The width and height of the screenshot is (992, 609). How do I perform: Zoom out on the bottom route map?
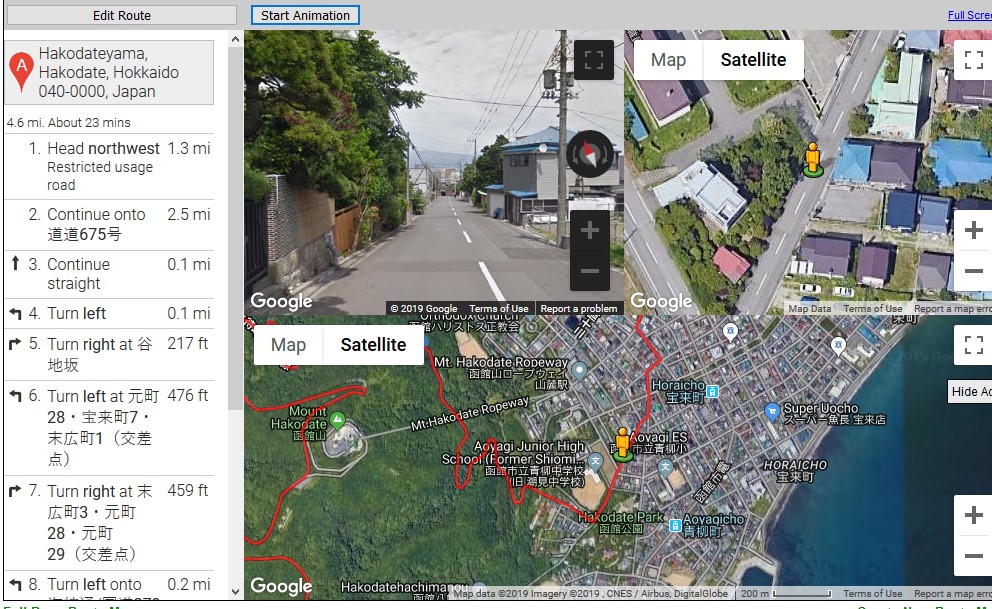[974, 556]
